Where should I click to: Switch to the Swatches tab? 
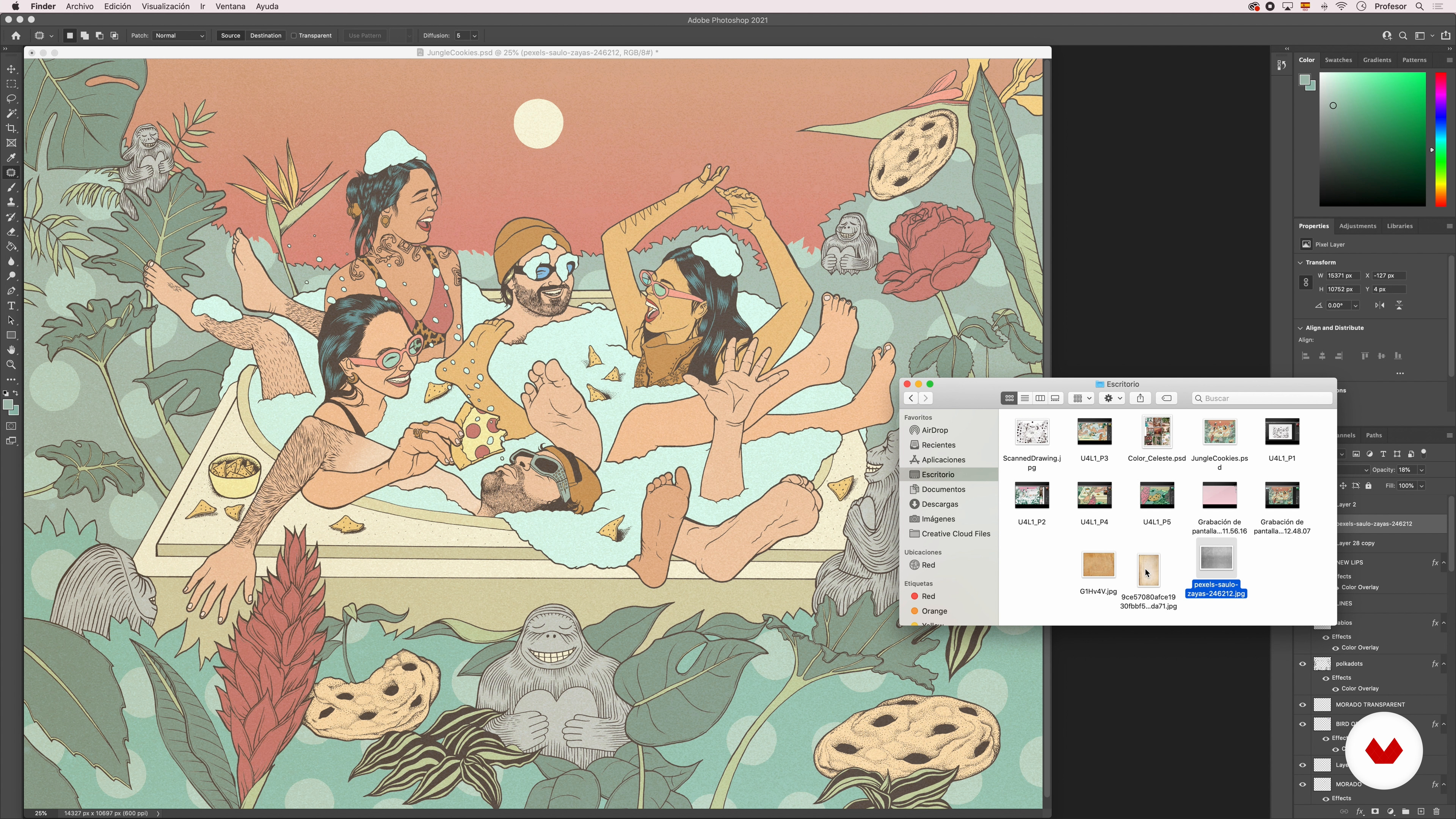click(1338, 60)
